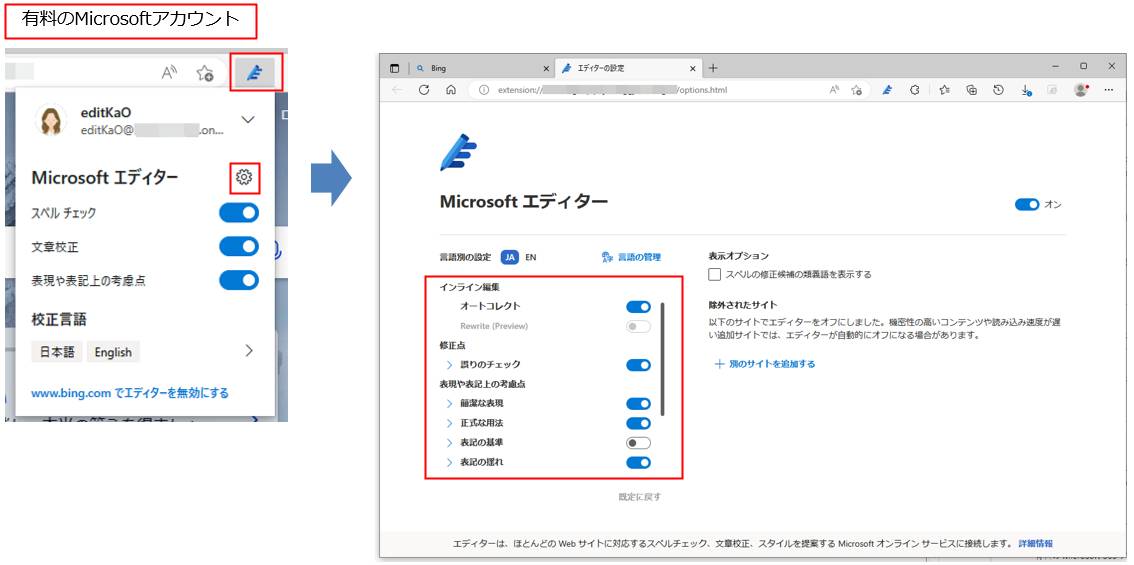Toggle 正式な用法 switch
Viewport: 1134px width, 565px height.
click(x=639, y=423)
